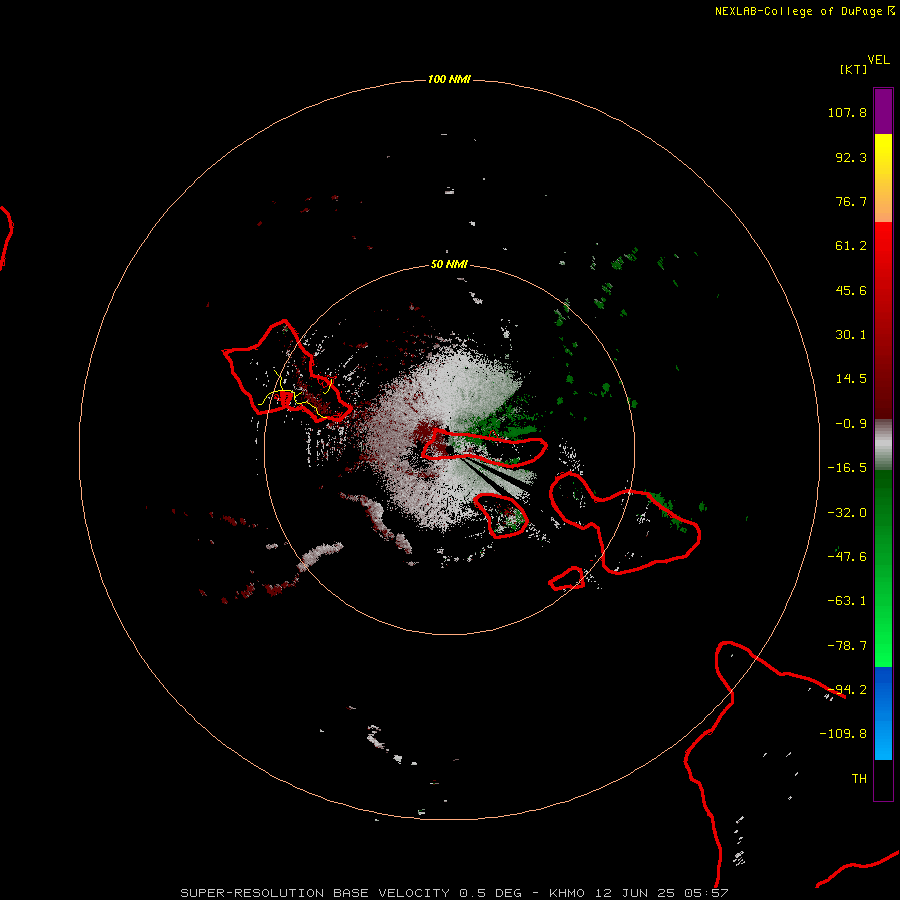Click the VEL legend title
Image resolution: width=900 pixels, height=900 pixels.
click(x=878, y=60)
